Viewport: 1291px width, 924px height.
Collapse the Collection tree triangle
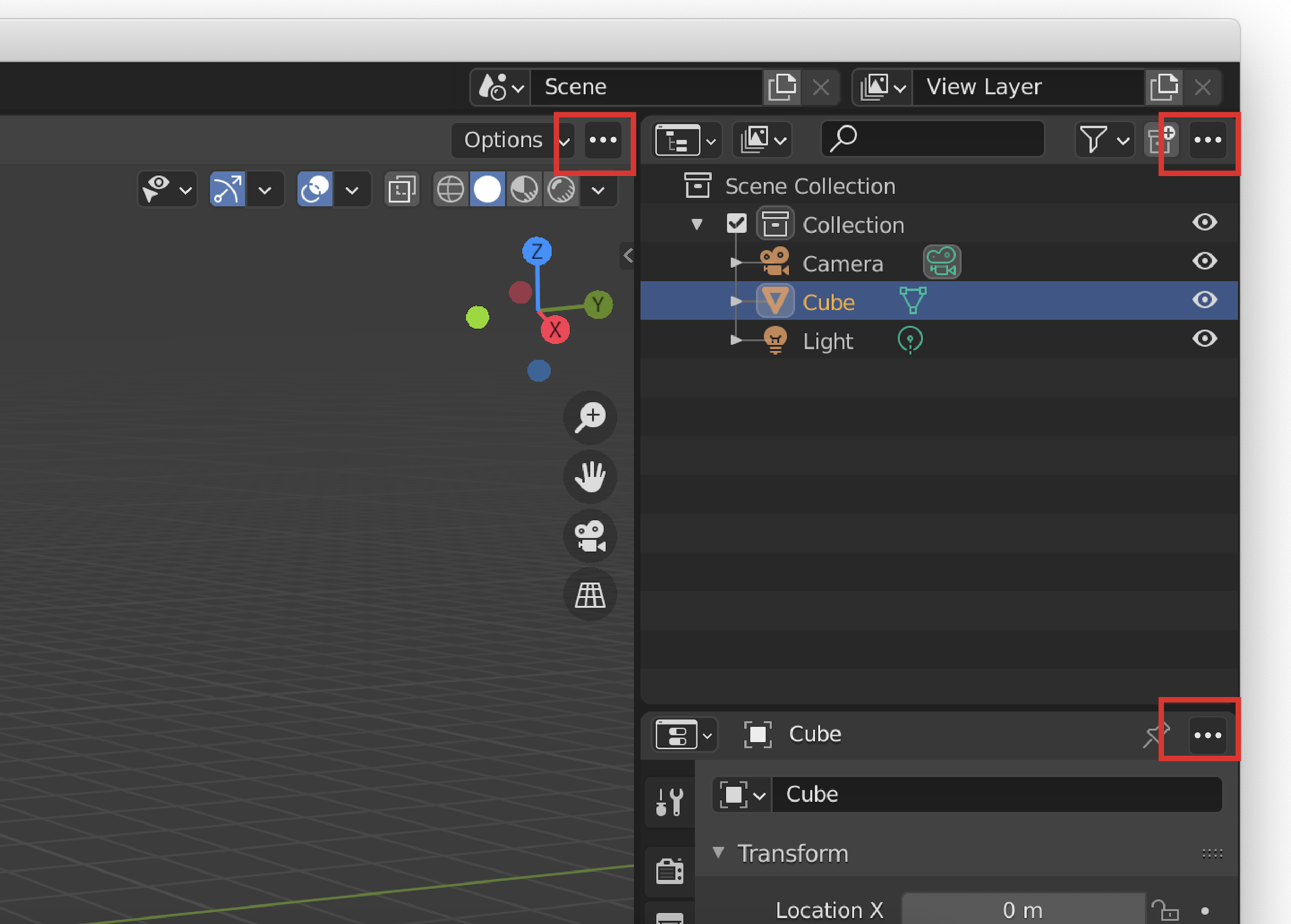697,224
